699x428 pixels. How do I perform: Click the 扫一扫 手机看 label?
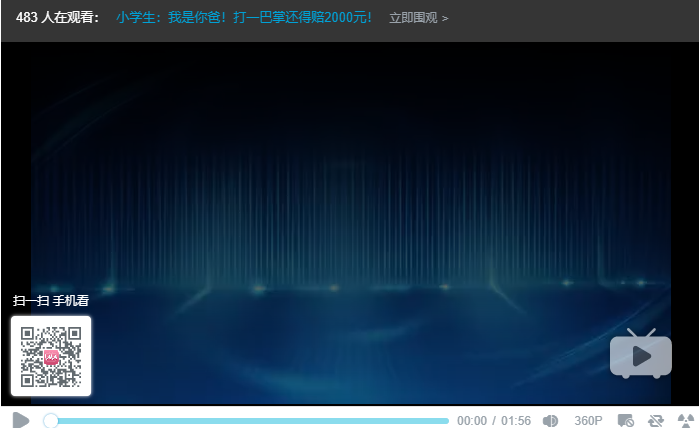(51, 300)
